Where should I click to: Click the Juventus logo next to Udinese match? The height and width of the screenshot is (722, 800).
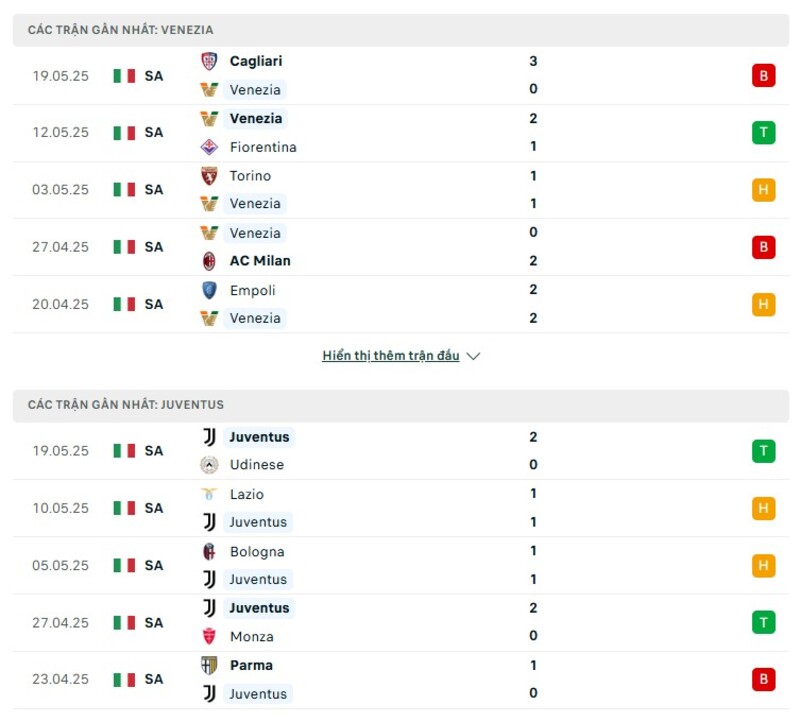coord(210,437)
